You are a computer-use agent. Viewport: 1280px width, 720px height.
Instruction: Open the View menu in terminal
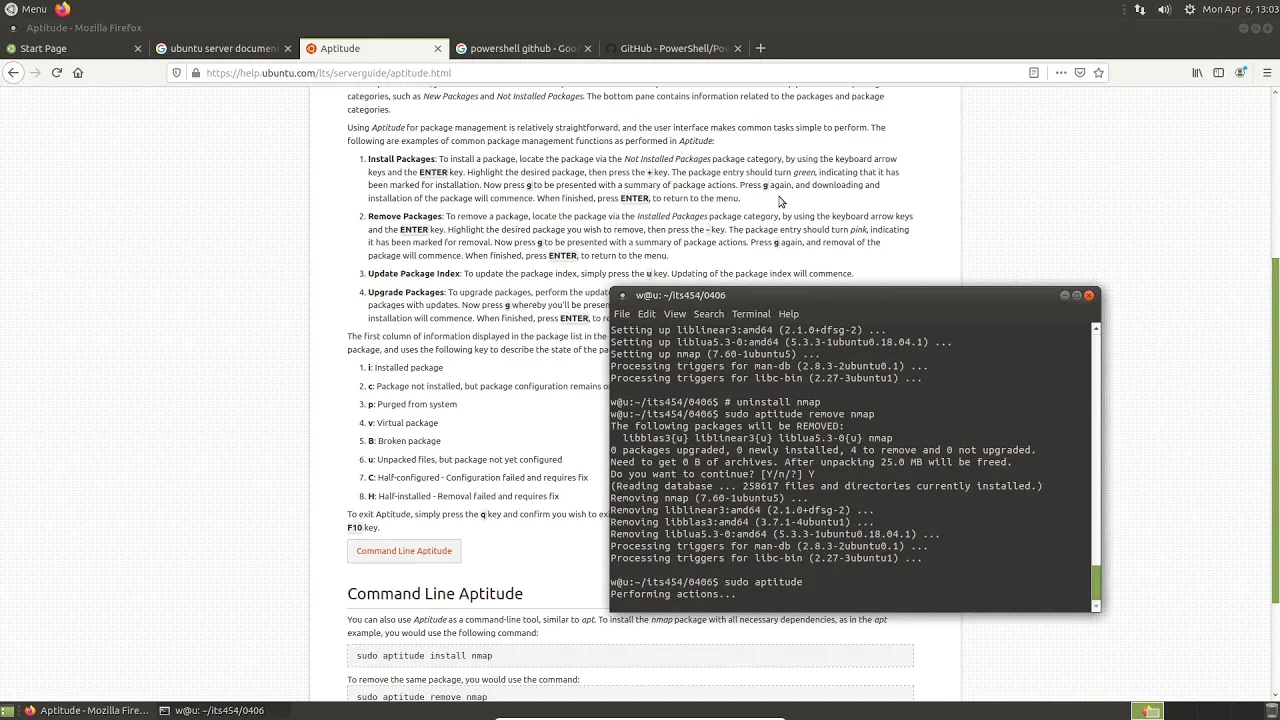click(x=675, y=314)
